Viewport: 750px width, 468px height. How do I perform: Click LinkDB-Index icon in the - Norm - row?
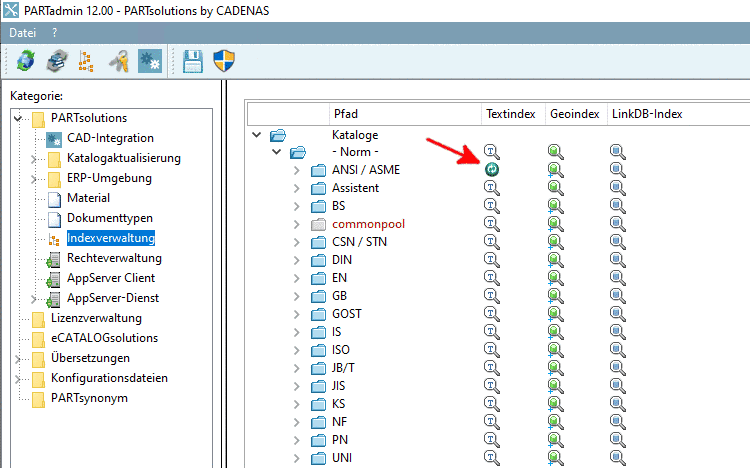click(618, 152)
